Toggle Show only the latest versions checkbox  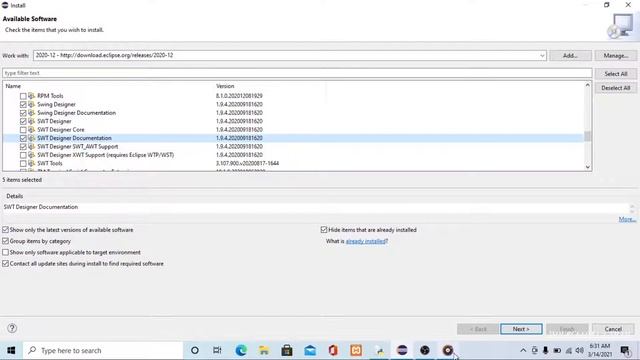5,230
